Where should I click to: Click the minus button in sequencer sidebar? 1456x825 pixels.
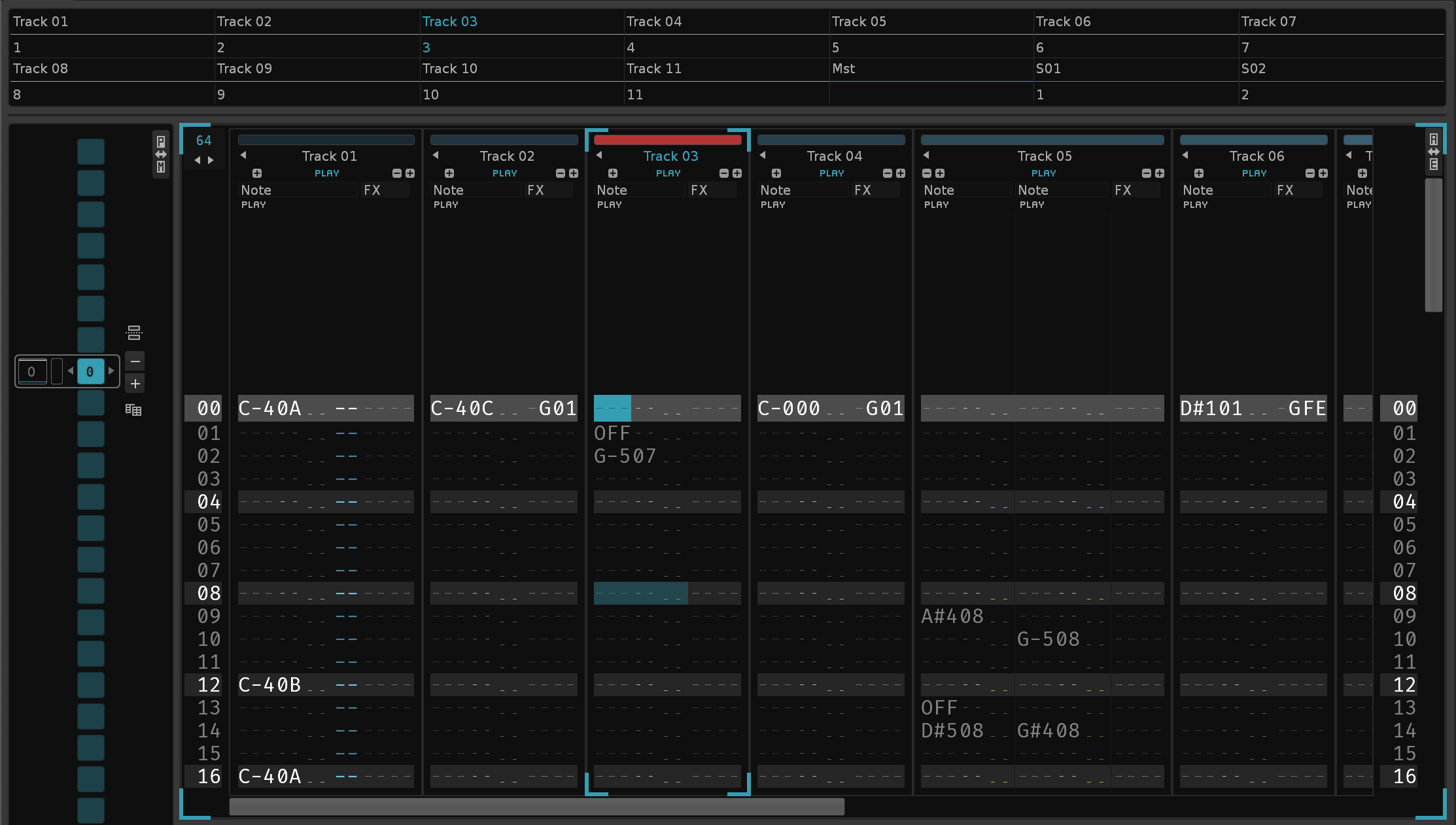(x=135, y=362)
